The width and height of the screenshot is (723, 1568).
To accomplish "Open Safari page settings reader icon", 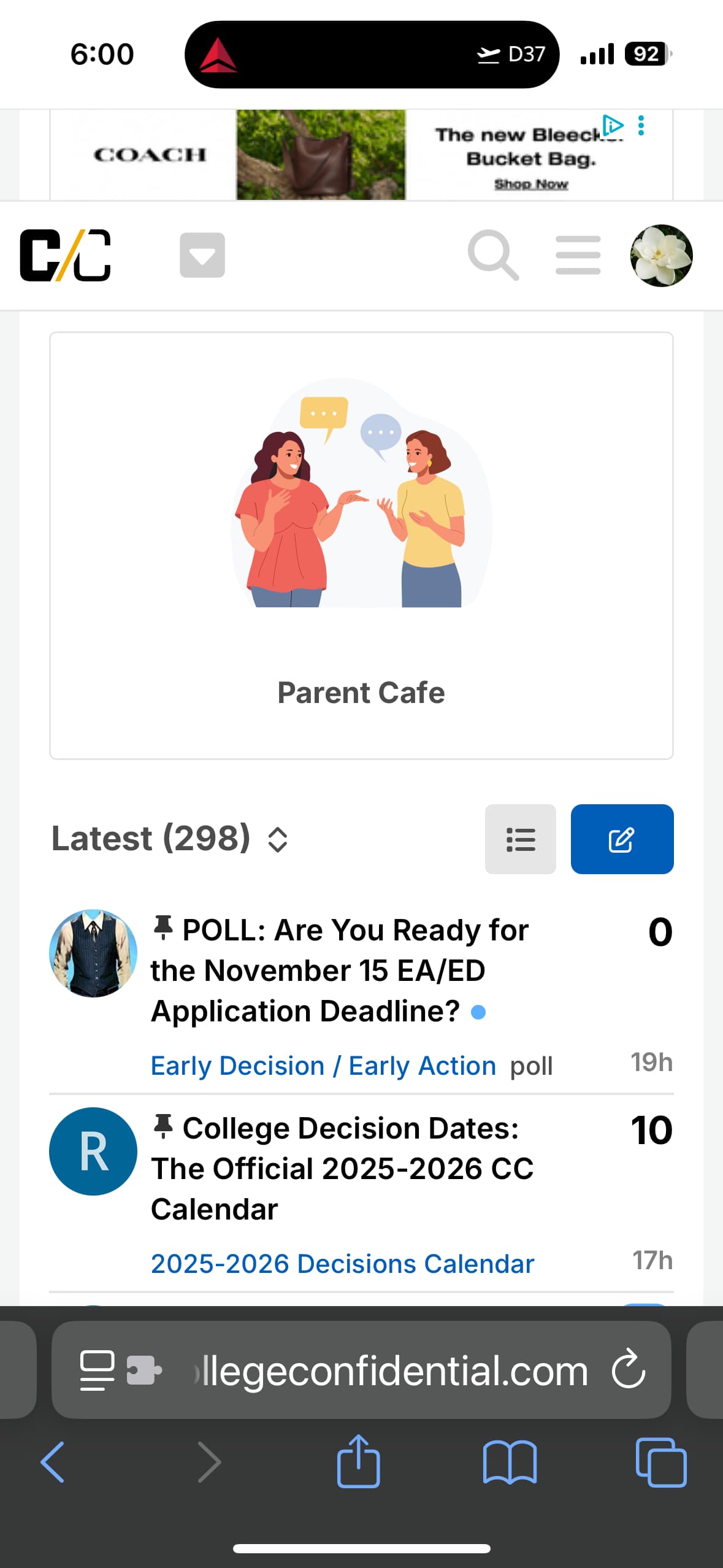I will [x=98, y=1369].
